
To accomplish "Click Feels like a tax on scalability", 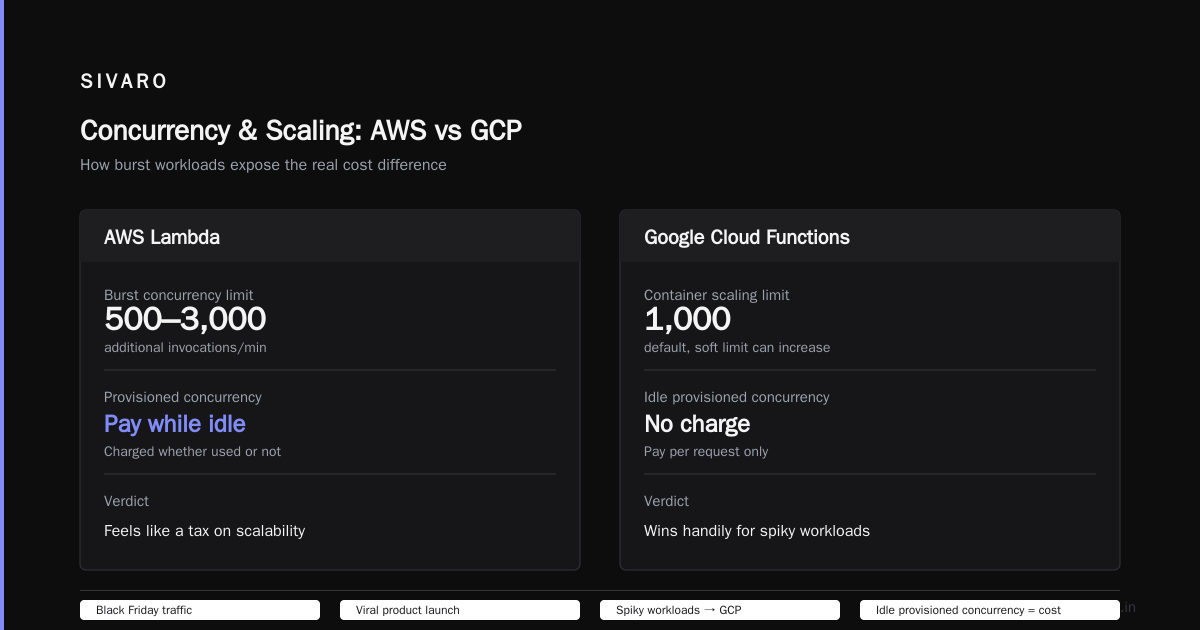I will [204, 531].
